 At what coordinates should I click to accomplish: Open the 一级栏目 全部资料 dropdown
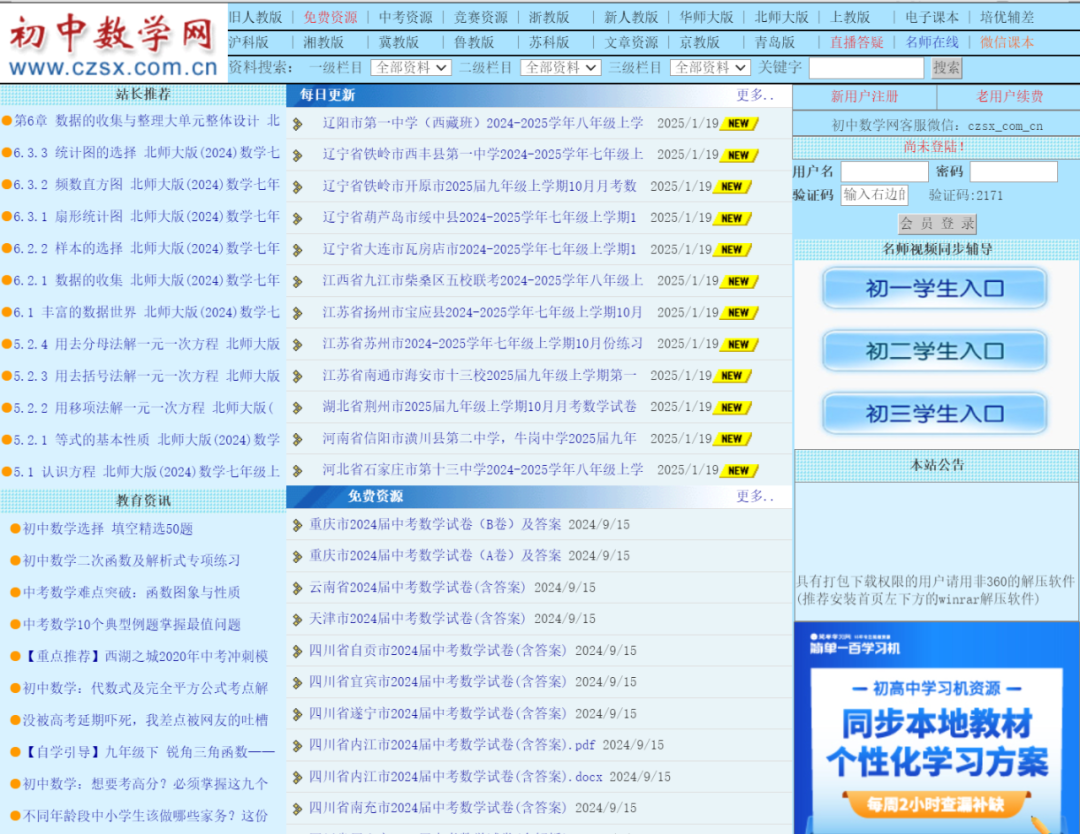411,67
